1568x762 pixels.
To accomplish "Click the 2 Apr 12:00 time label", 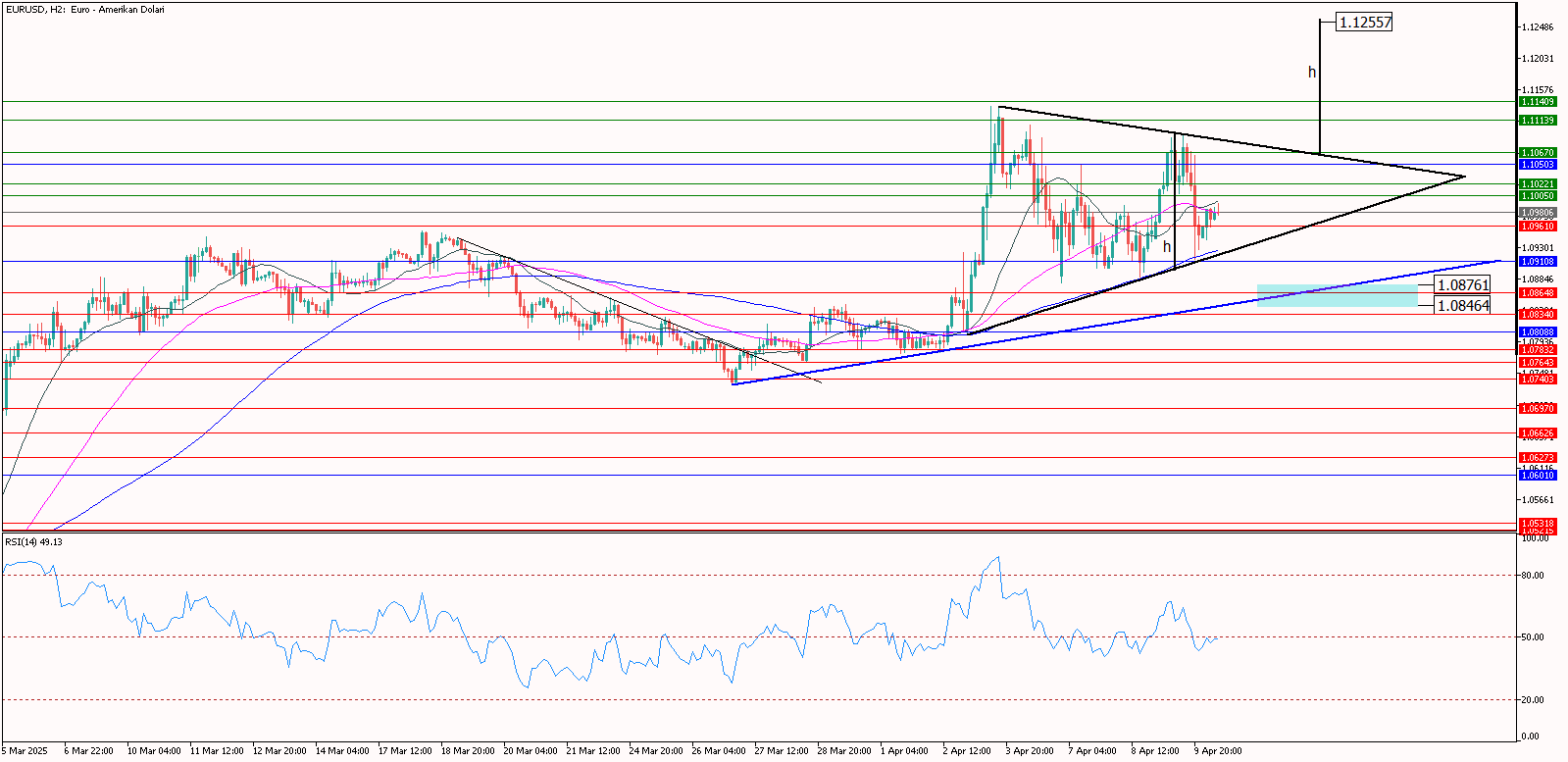I will 968,751.
